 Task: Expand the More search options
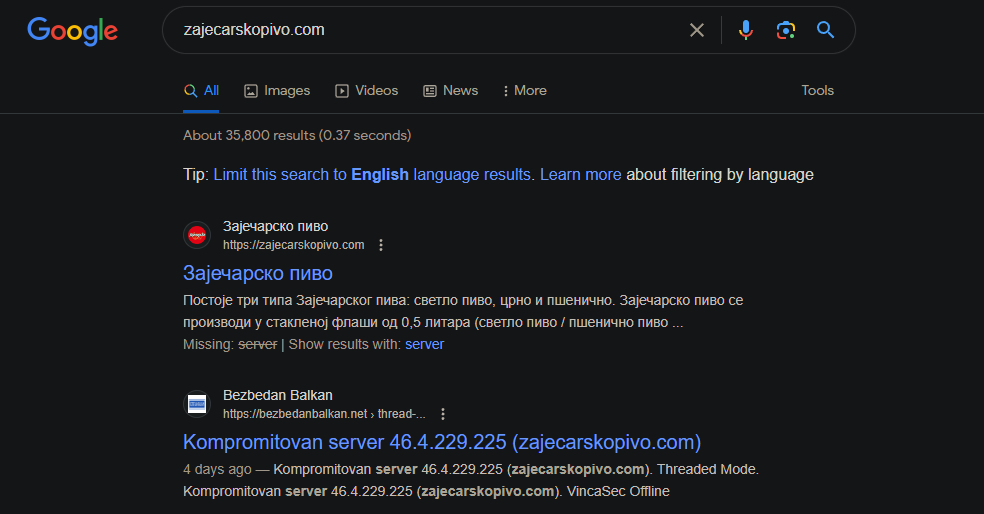525,91
